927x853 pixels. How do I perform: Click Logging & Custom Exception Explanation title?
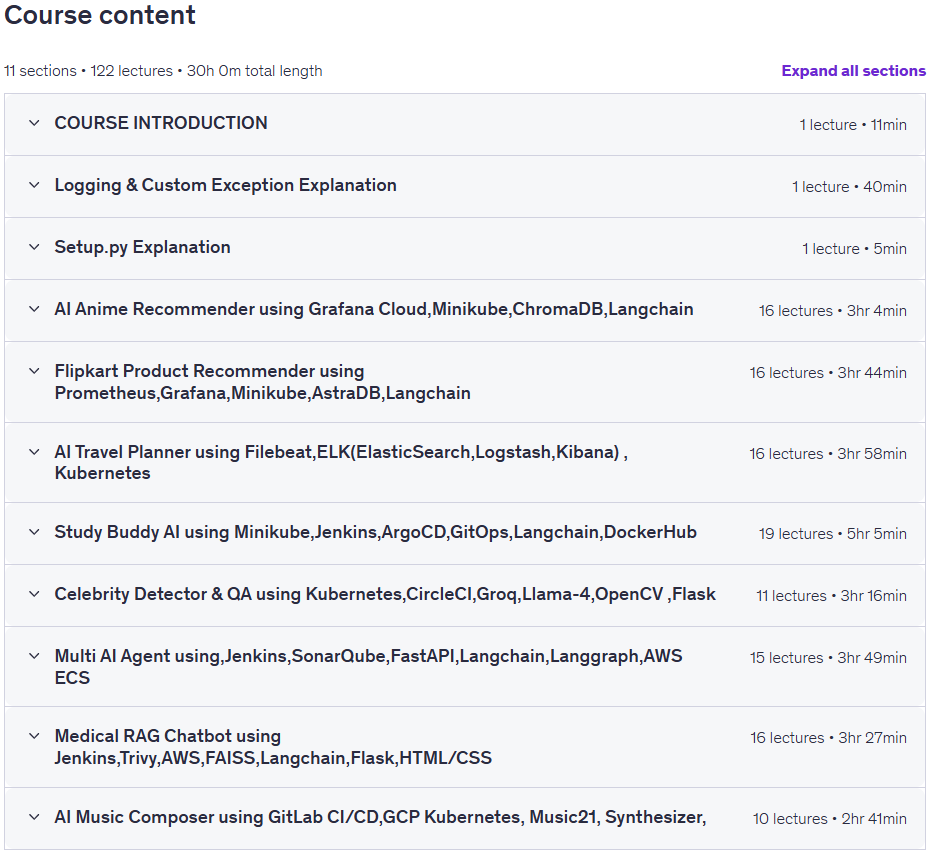tap(225, 185)
